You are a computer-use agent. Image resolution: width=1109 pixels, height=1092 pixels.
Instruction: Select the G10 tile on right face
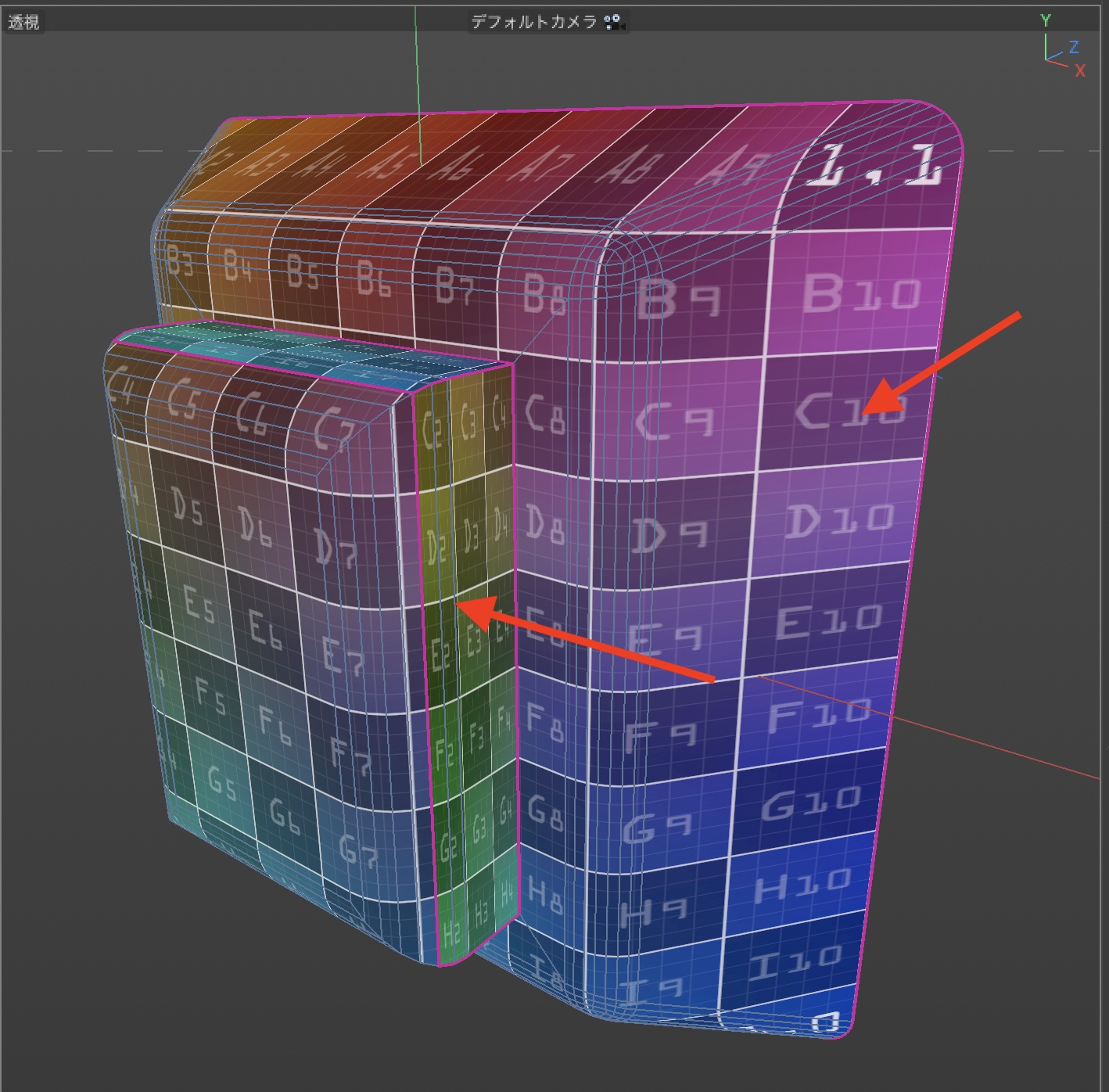(x=810, y=802)
